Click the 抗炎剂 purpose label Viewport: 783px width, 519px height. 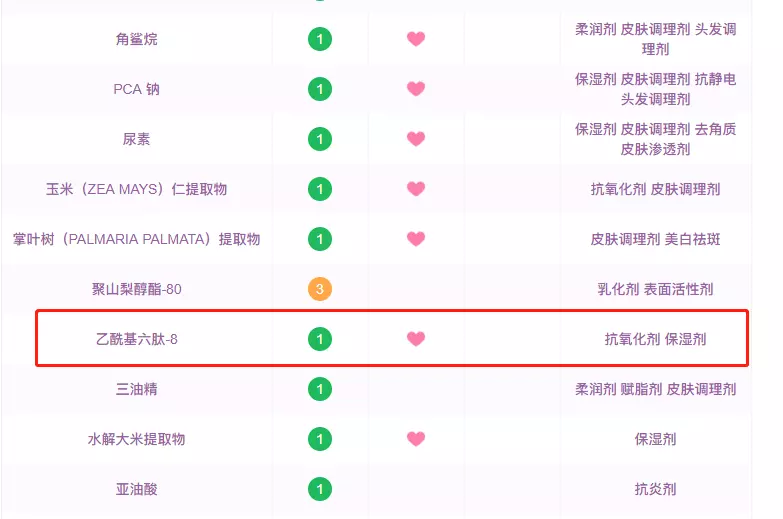pyautogui.click(x=655, y=489)
